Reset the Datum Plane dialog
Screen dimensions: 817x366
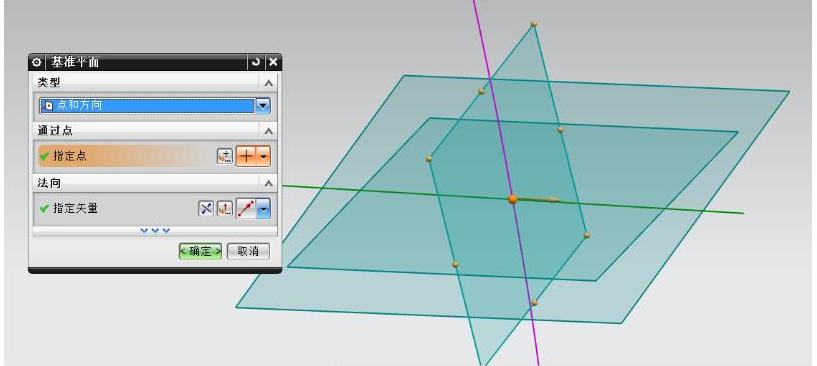point(256,63)
